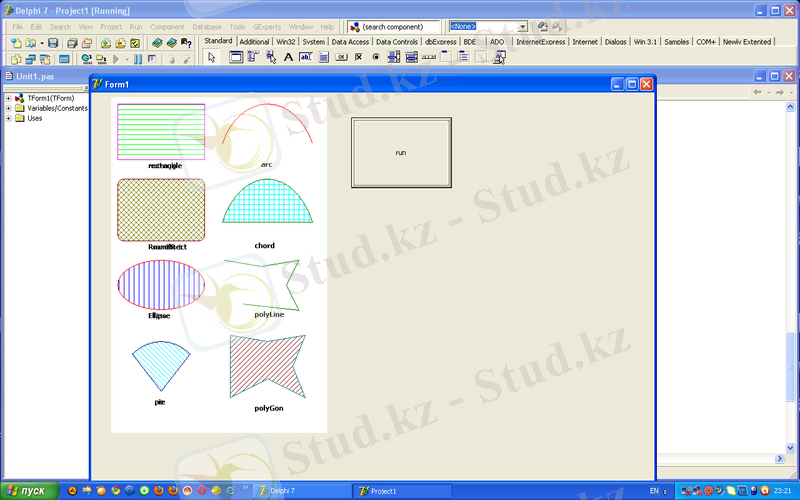This screenshot has height=500, width=800.
Task: Switch to the Data Access palette tab
Action: pos(350,42)
